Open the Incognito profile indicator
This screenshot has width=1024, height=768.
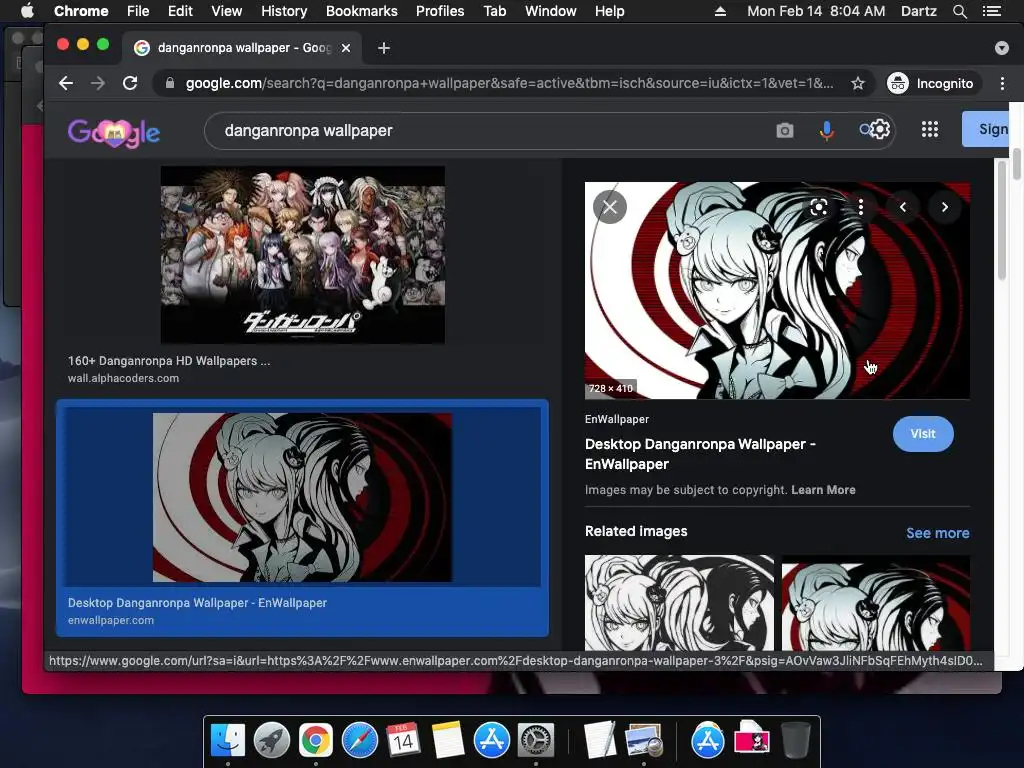click(x=934, y=83)
